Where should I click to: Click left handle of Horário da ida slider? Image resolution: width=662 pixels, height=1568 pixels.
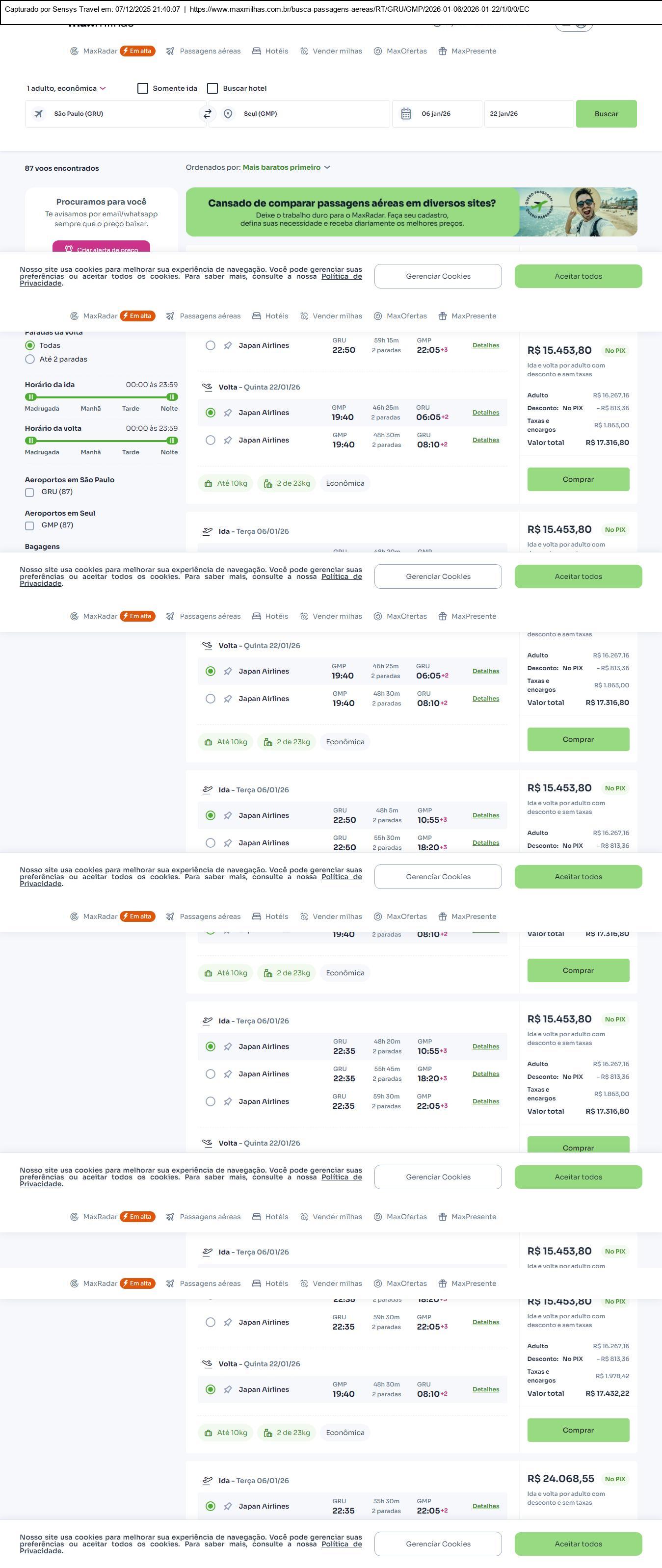(x=30, y=397)
